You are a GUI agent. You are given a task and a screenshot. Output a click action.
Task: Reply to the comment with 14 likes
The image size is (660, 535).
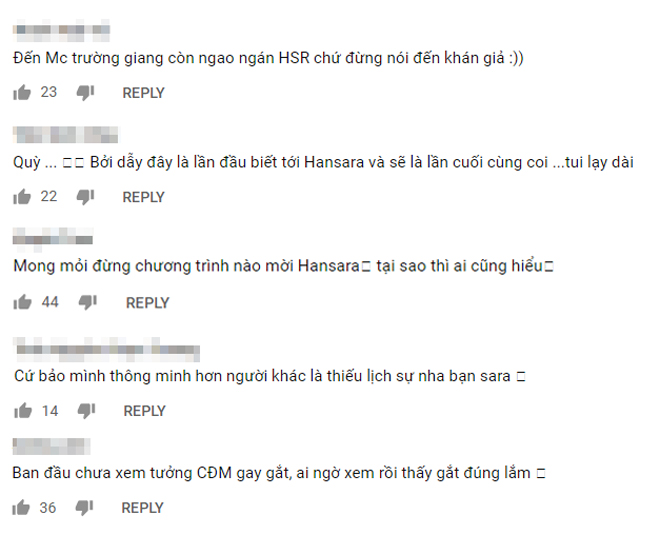point(144,411)
